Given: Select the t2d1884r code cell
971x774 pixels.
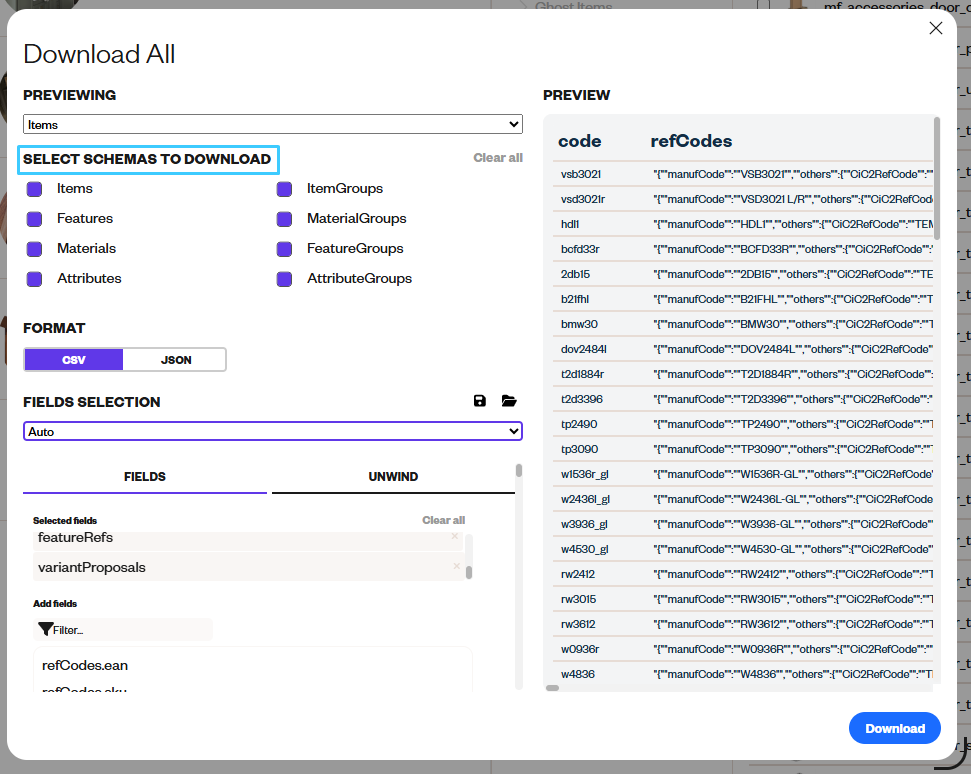Looking at the screenshot, I should pos(582,374).
